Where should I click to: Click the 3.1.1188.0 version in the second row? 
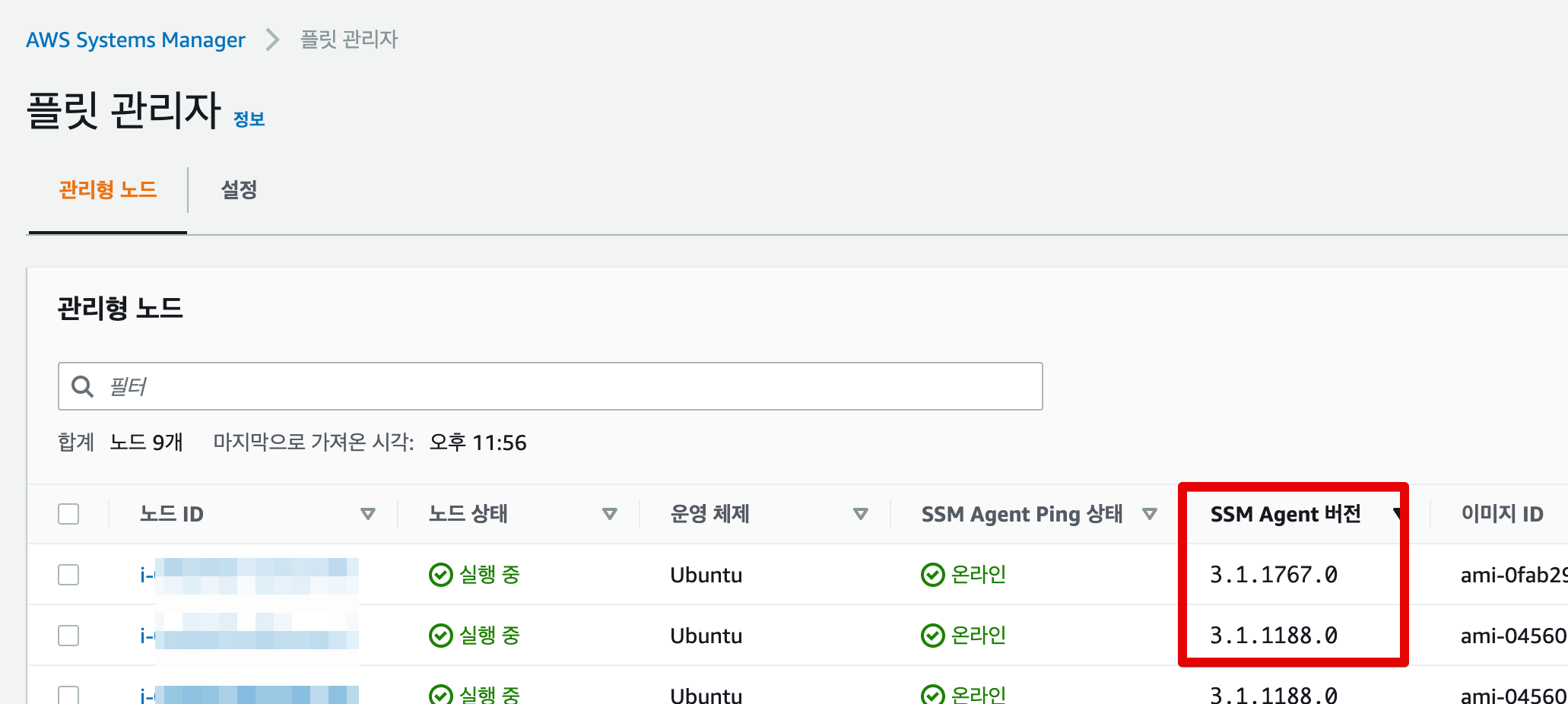[x=1274, y=636]
